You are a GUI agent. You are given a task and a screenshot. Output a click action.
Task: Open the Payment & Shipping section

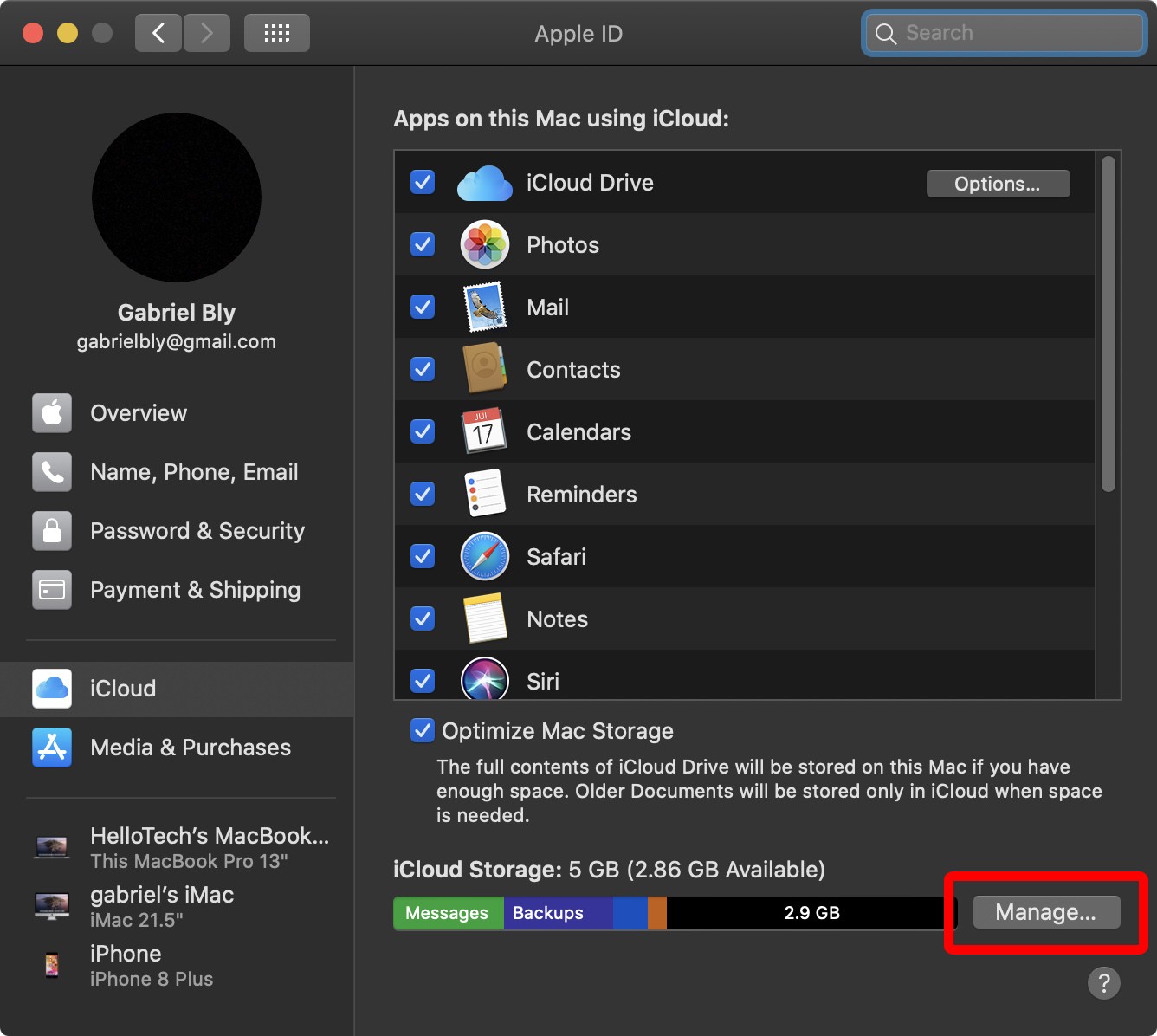[194, 590]
